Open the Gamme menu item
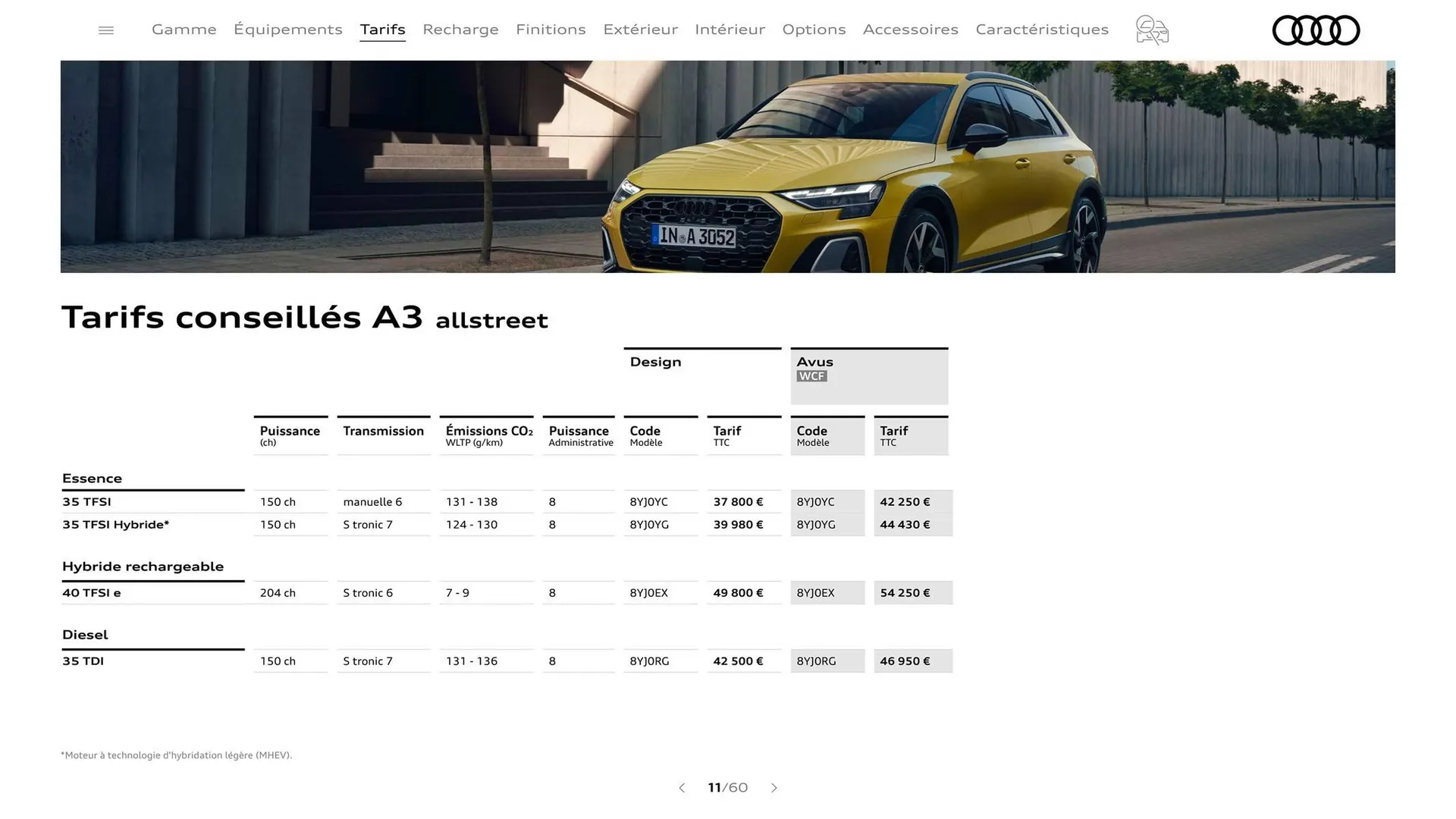The height and width of the screenshot is (819, 1456). (x=184, y=29)
